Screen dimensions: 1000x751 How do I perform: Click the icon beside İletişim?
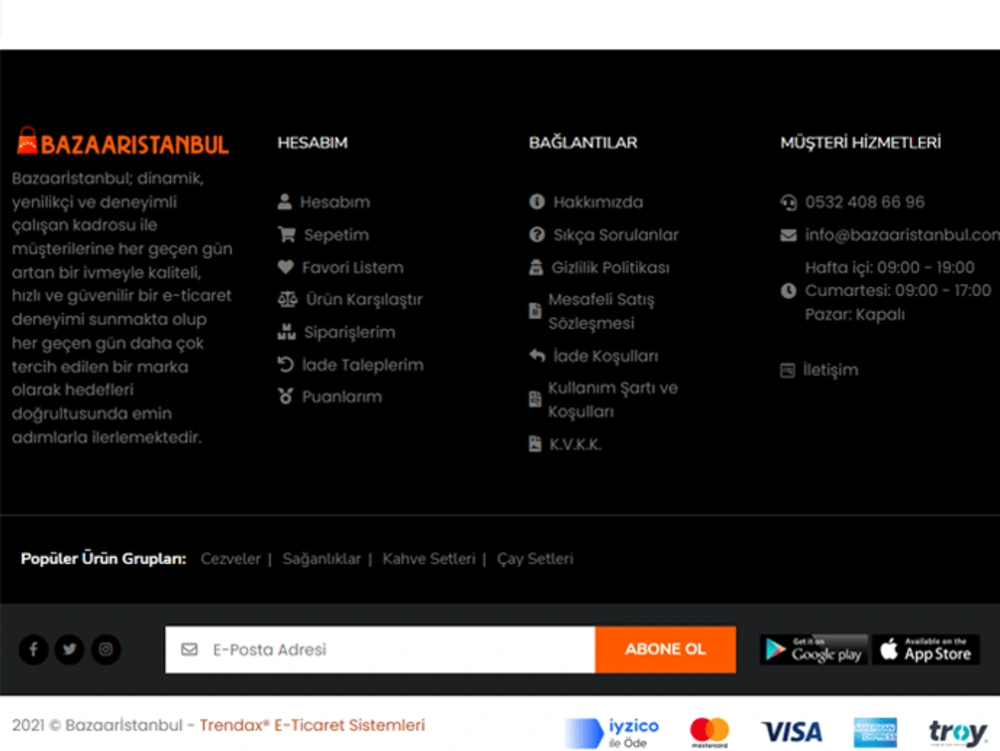(x=788, y=370)
